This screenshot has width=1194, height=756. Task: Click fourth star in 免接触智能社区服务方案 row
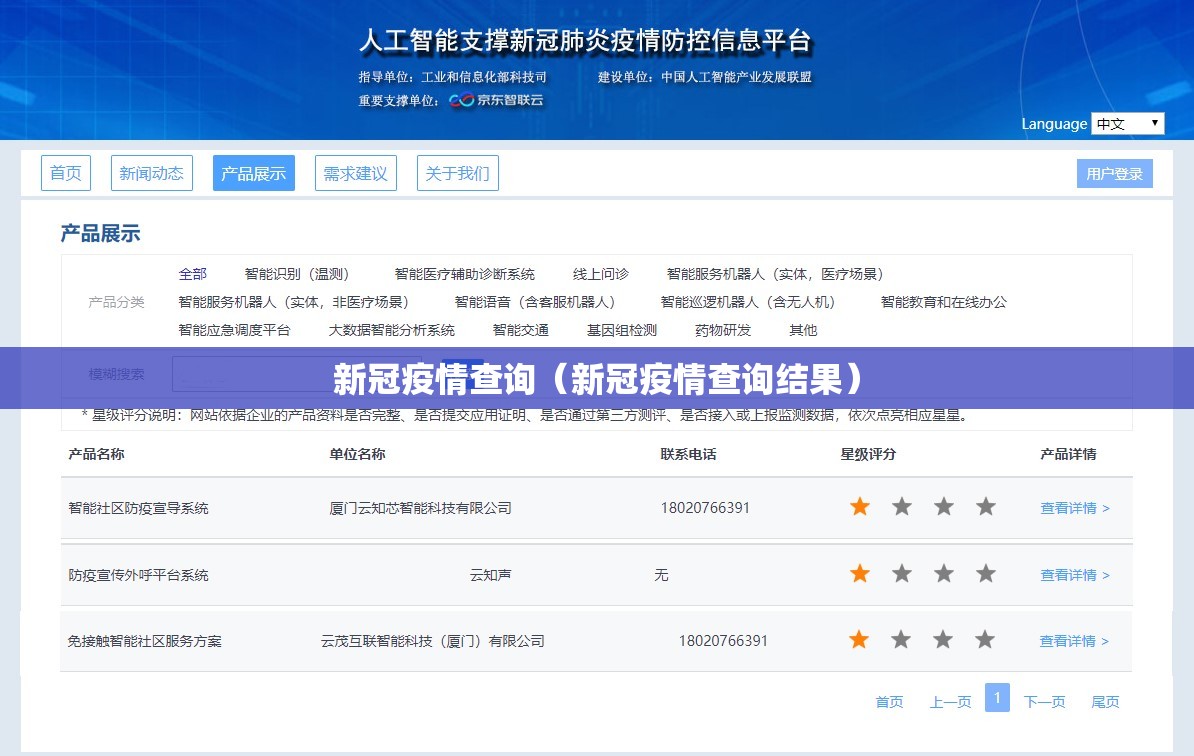pyautogui.click(x=985, y=640)
